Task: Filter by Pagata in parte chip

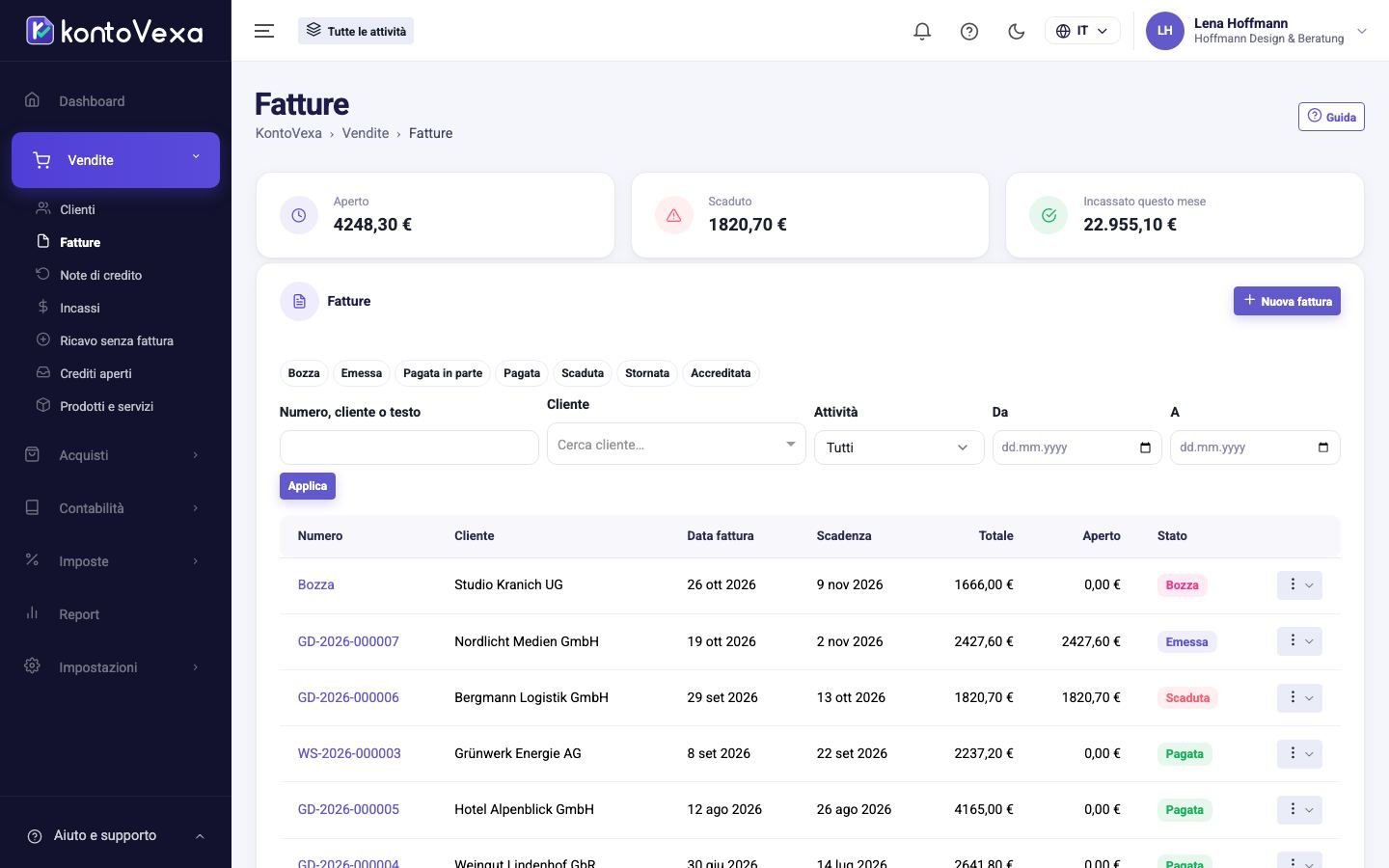Action: point(443,373)
